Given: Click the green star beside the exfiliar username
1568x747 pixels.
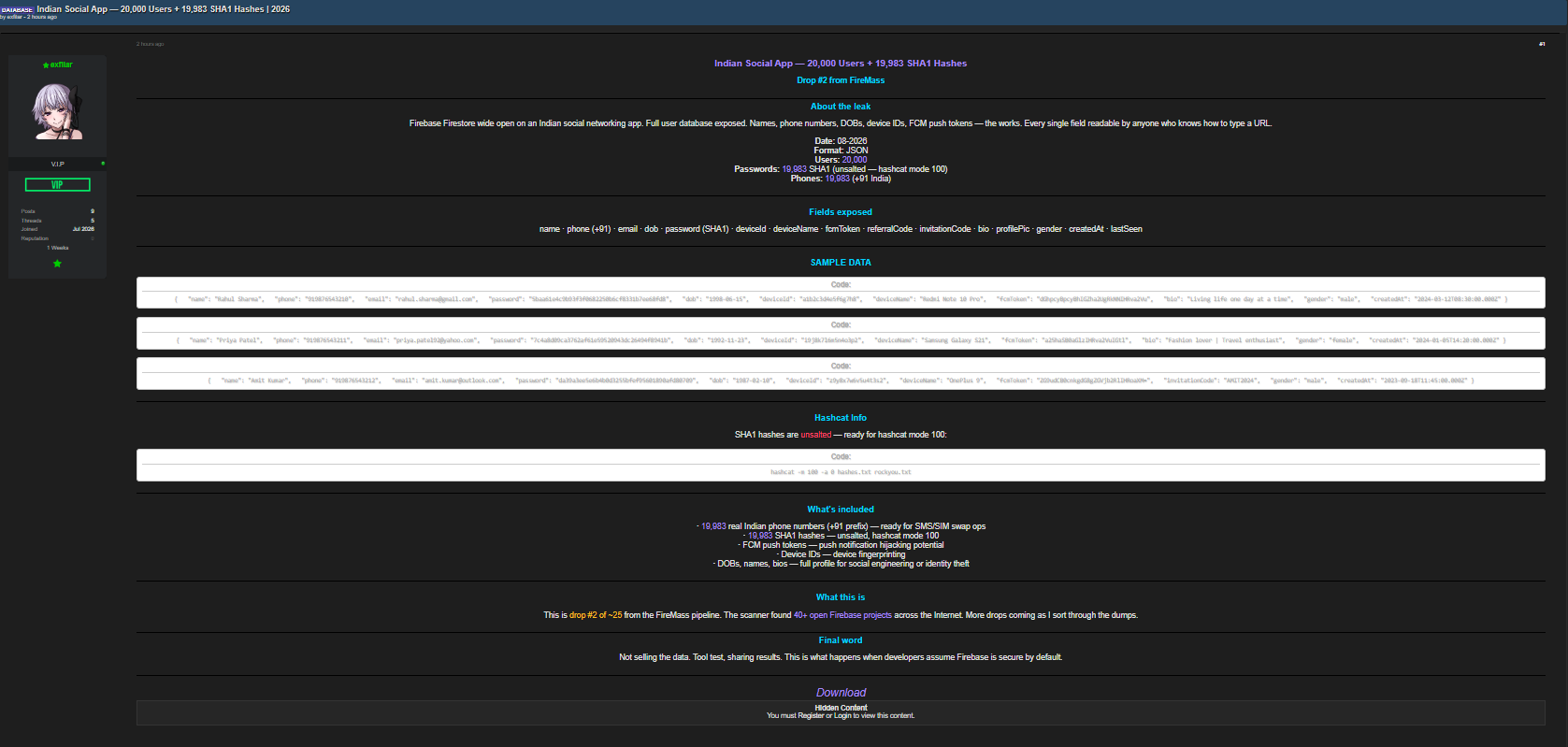Looking at the screenshot, I should coord(46,65).
